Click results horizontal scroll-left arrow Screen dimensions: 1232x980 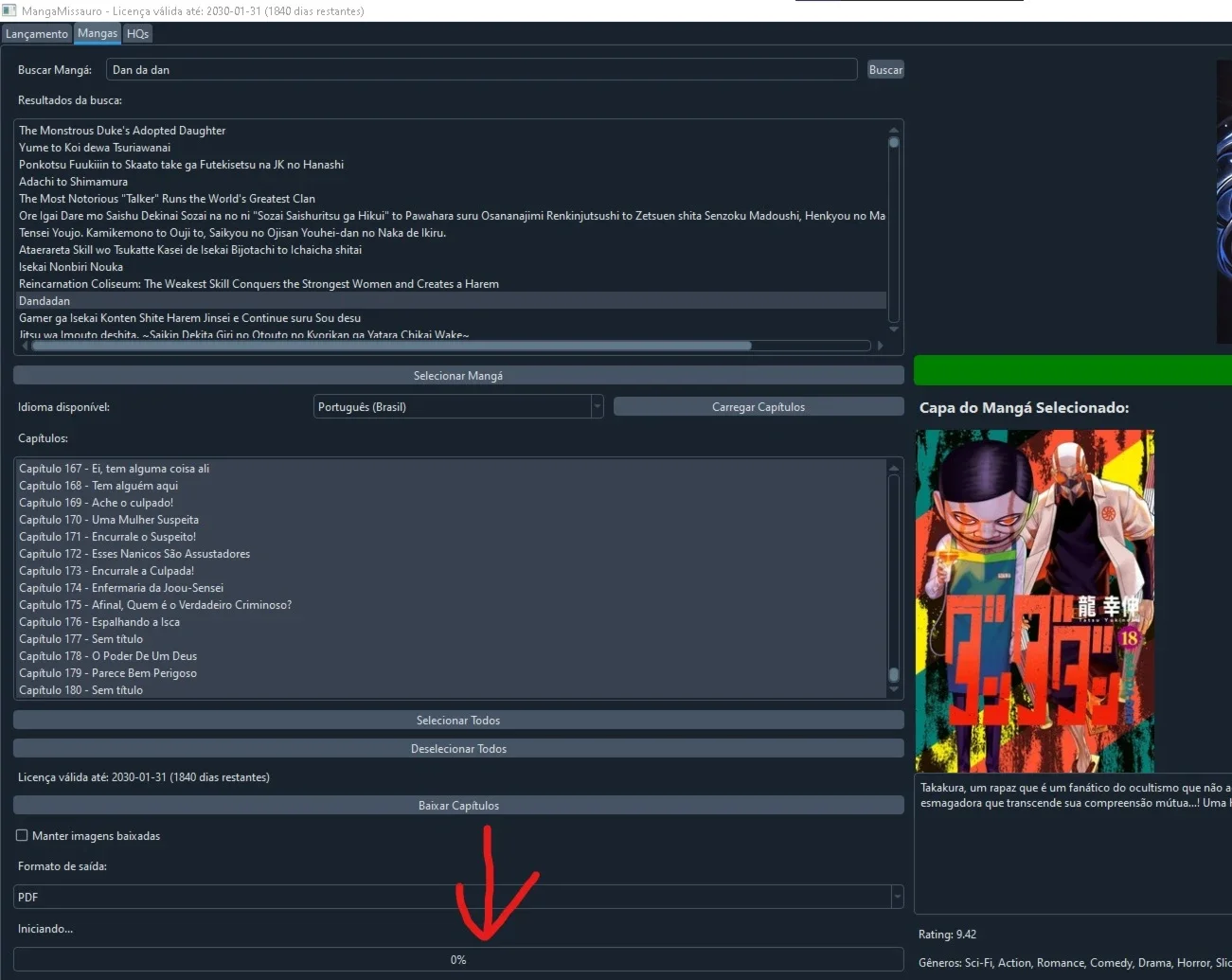click(x=25, y=346)
